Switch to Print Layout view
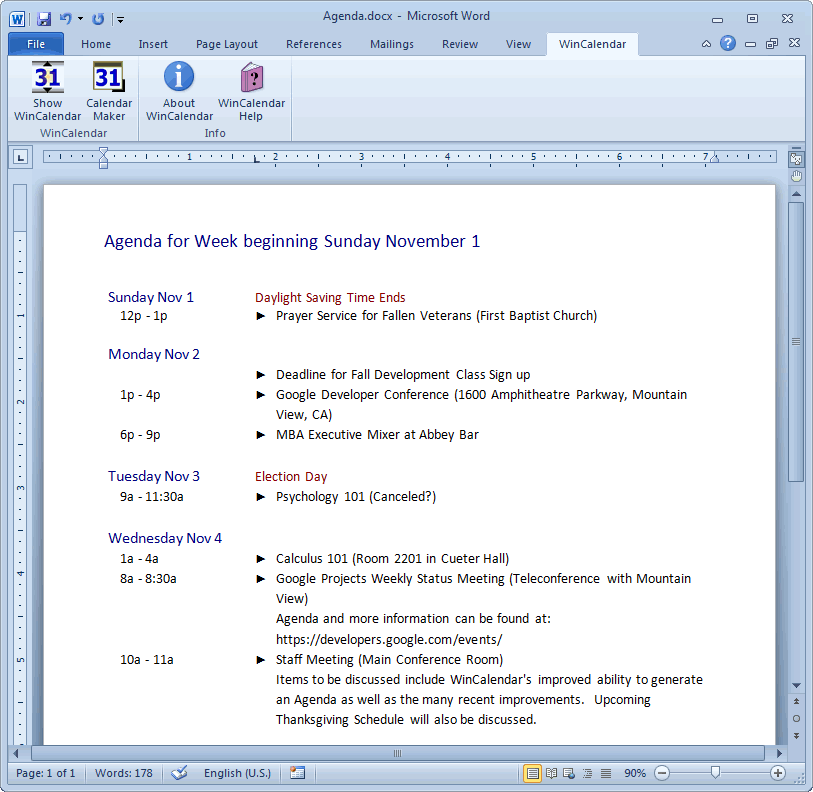Screen dimensions: 813x792 click(x=532, y=773)
